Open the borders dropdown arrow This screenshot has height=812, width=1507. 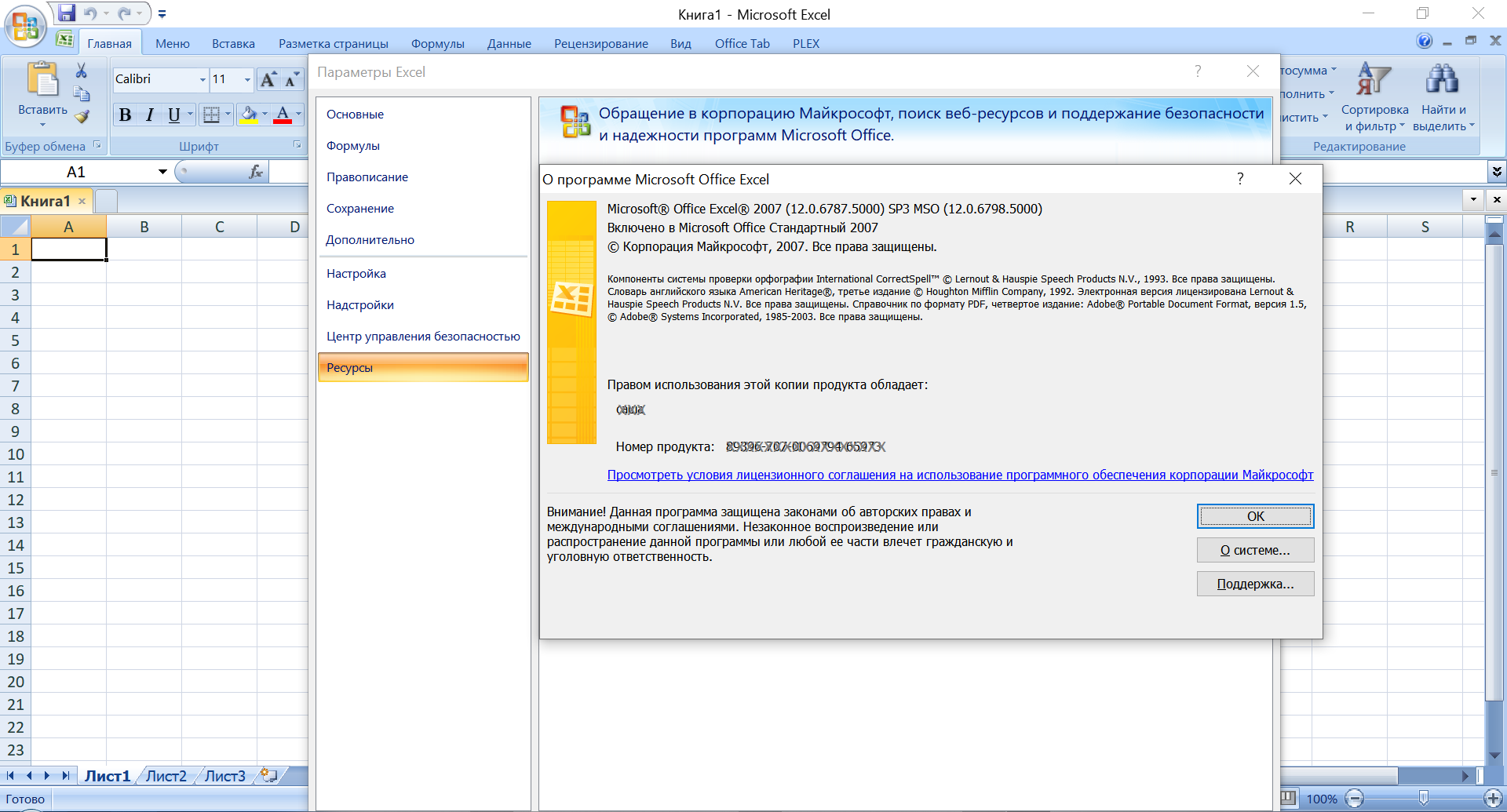pos(228,115)
